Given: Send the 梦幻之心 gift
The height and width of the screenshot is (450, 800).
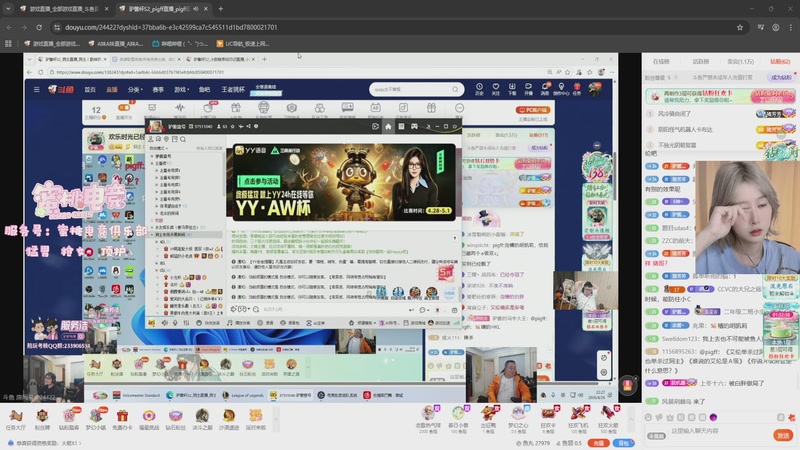Looking at the screenshot, I should (x=518, y=419).
